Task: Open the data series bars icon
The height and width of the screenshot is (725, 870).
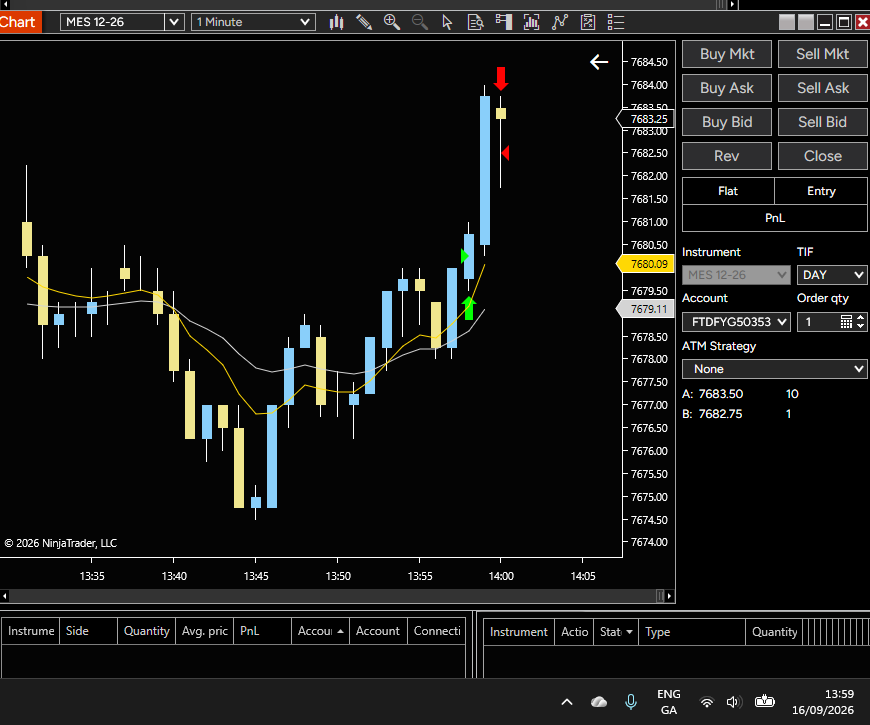Action: coord(532,22)
